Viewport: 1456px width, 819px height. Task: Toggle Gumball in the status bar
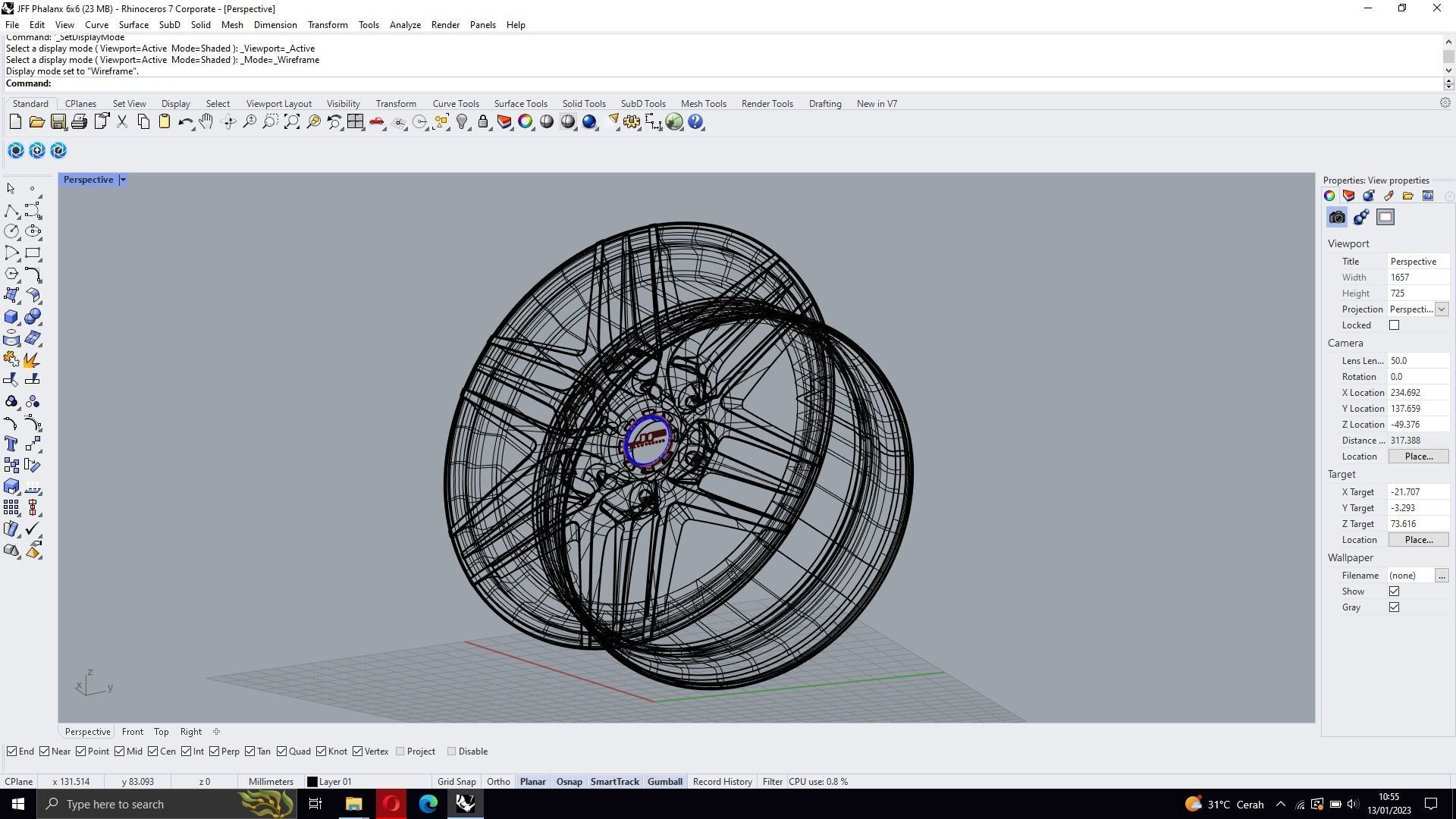(664, 782)
